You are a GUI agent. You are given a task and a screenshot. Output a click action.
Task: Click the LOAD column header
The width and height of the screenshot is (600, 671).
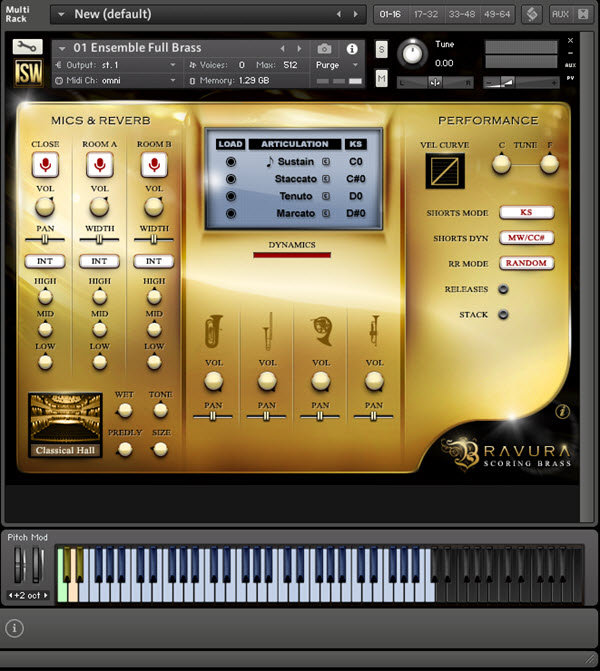[230, 144]
